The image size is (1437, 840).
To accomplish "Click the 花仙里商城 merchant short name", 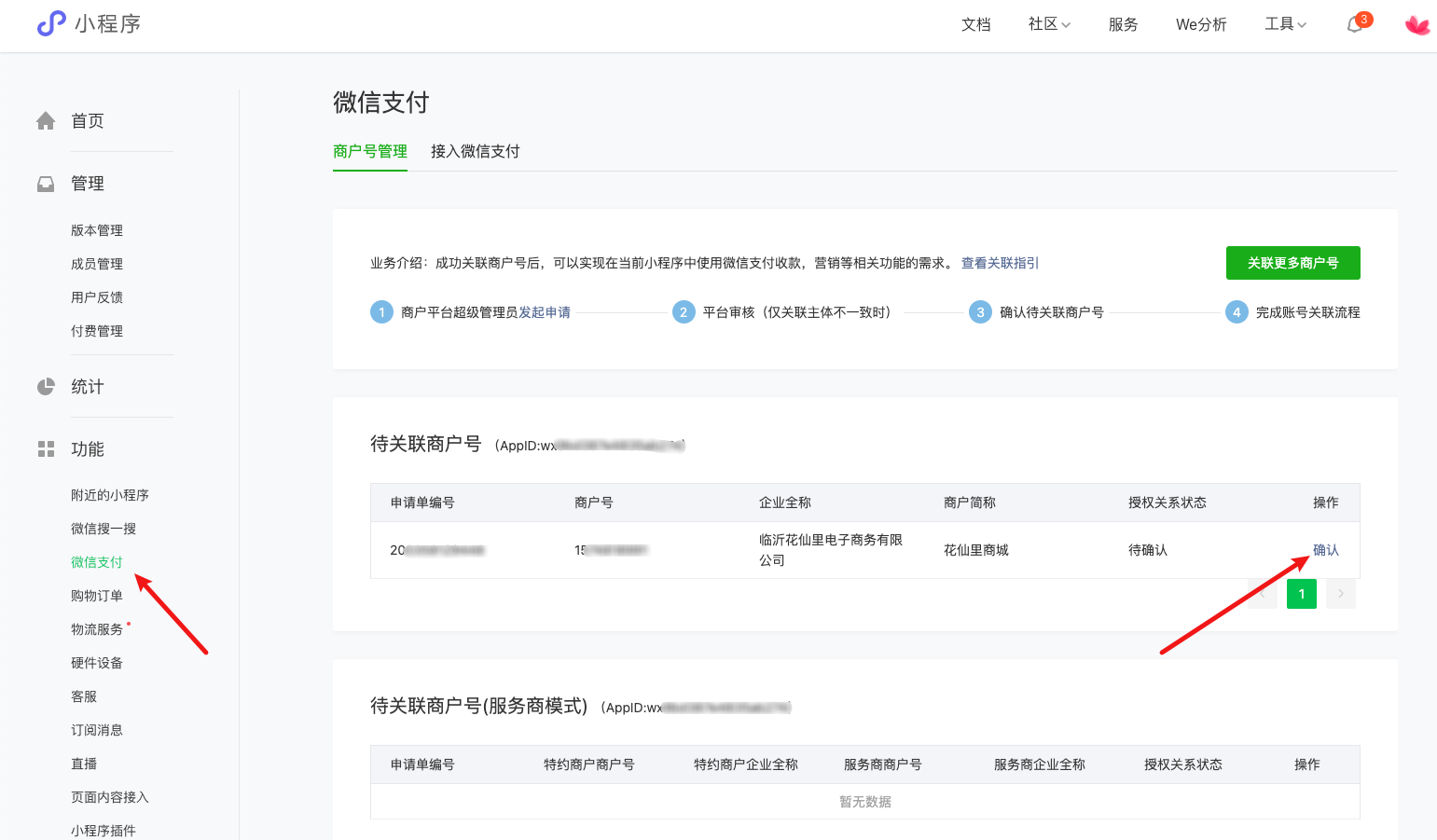I will click(976, 550).
